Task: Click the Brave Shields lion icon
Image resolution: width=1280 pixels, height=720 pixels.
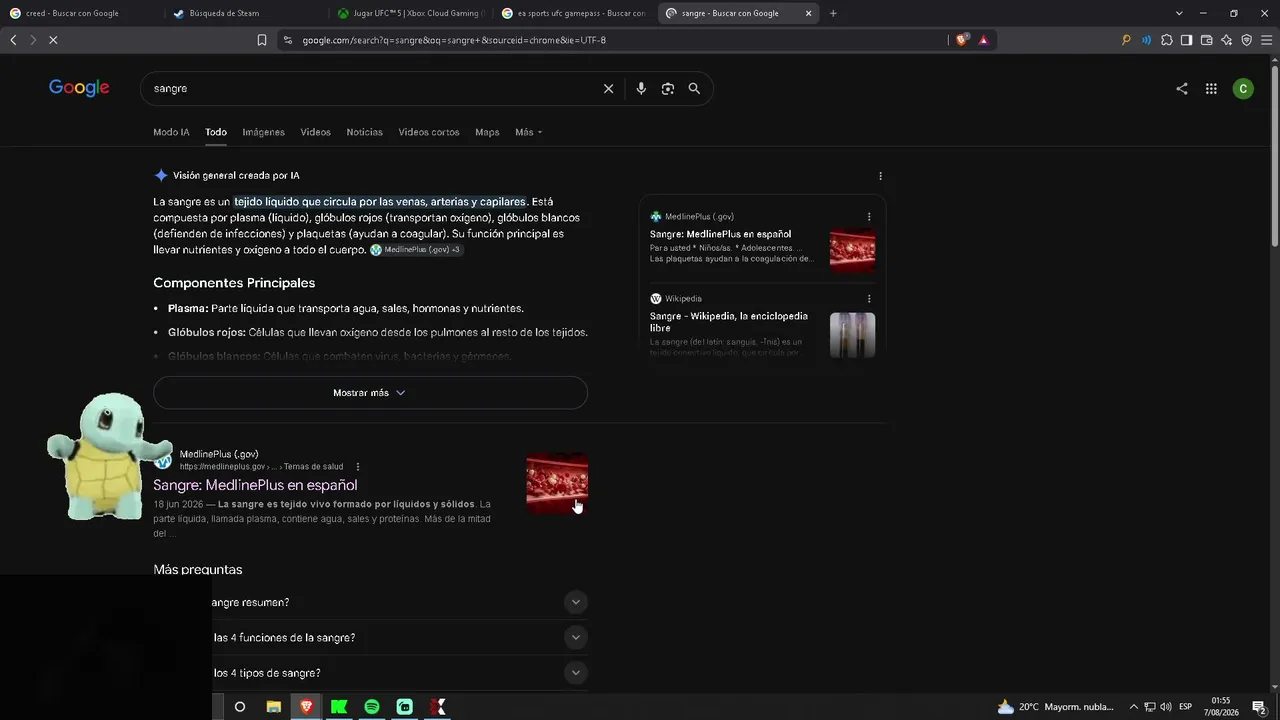Action: tap(962, 40)
